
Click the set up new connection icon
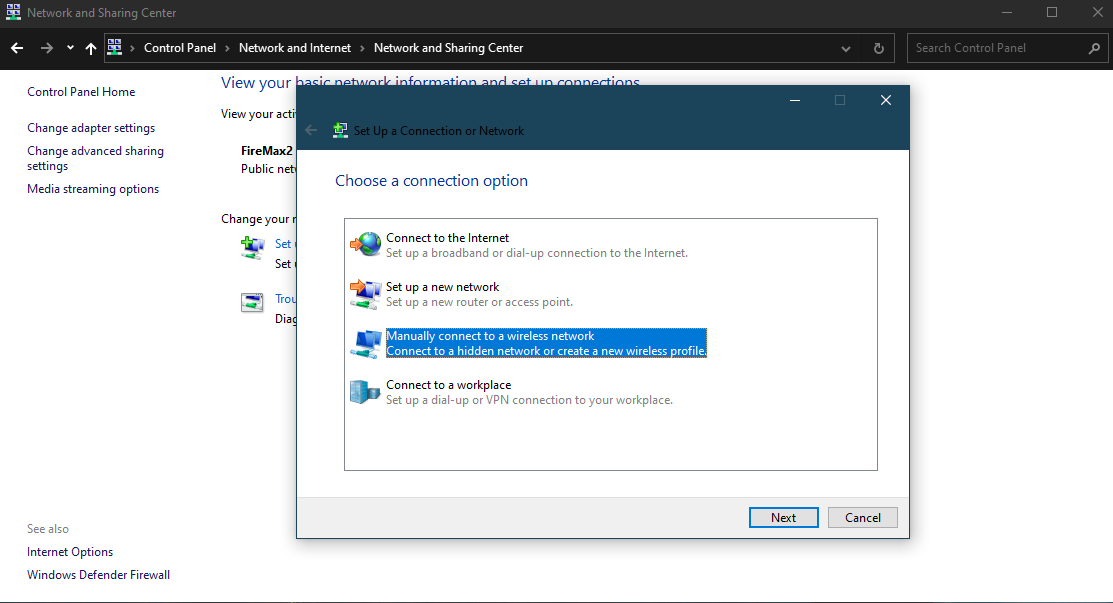[x=252, y=247]
